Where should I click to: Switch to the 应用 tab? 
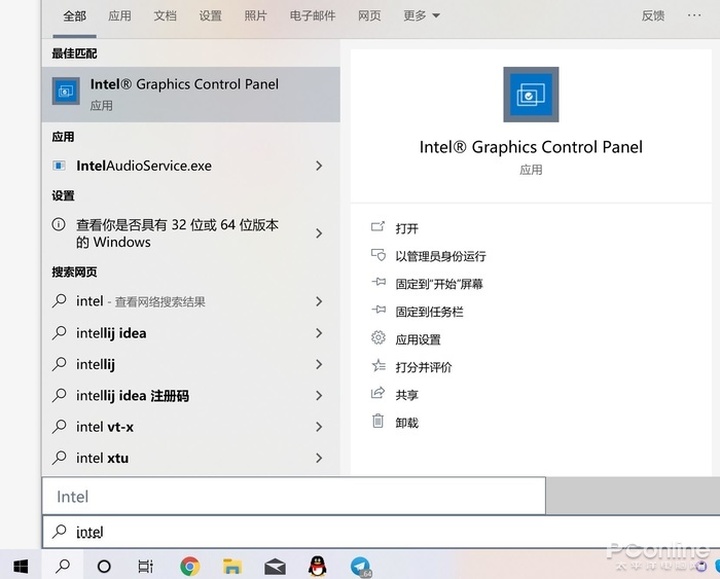point(120,16)
